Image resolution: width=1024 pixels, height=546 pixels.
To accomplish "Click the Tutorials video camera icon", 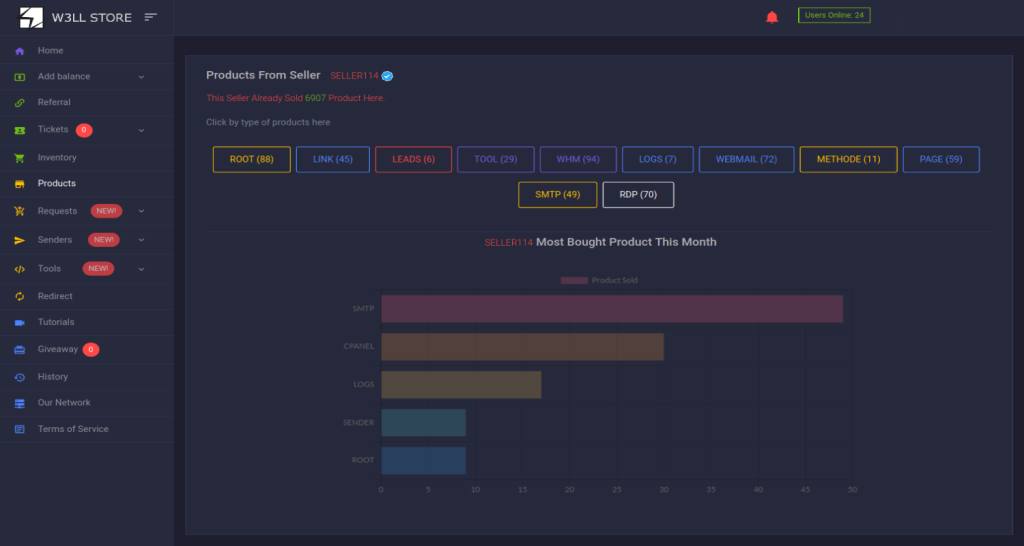I will [x=19, y=323].
